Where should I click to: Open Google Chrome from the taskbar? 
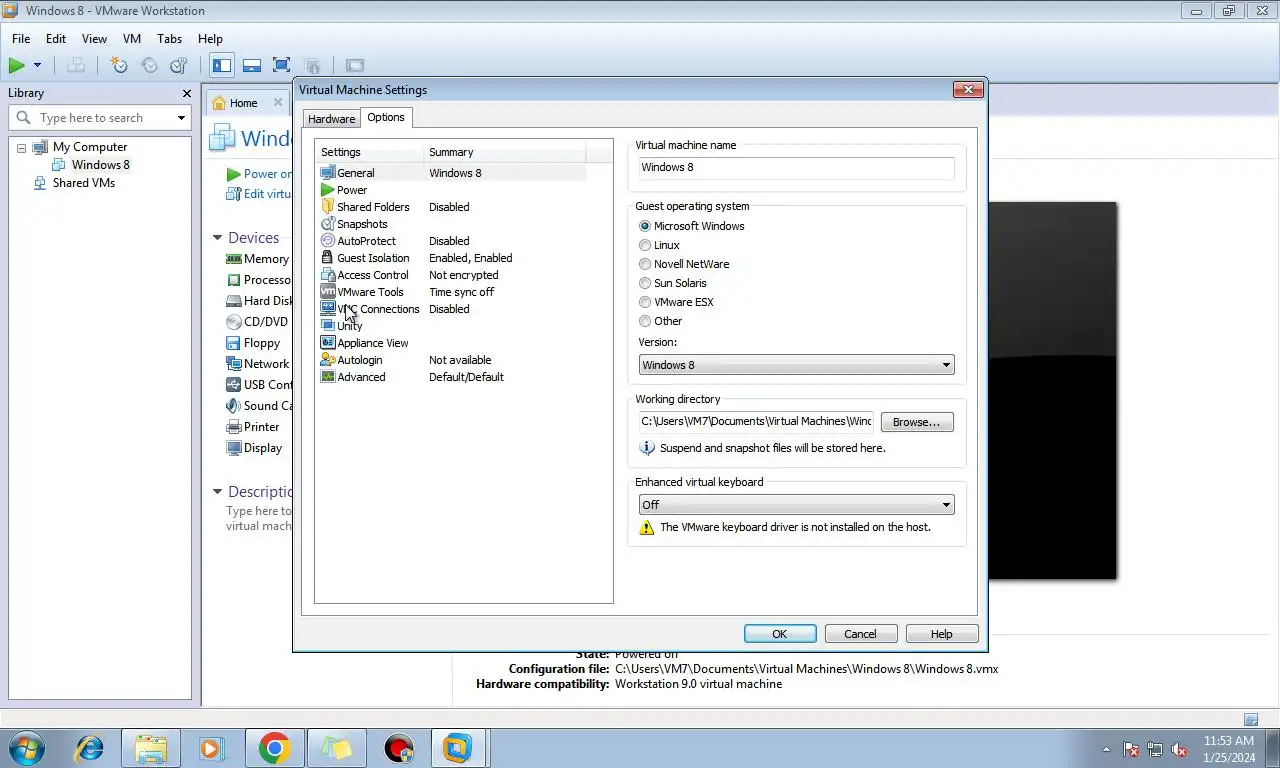click(x=274, y=748)
